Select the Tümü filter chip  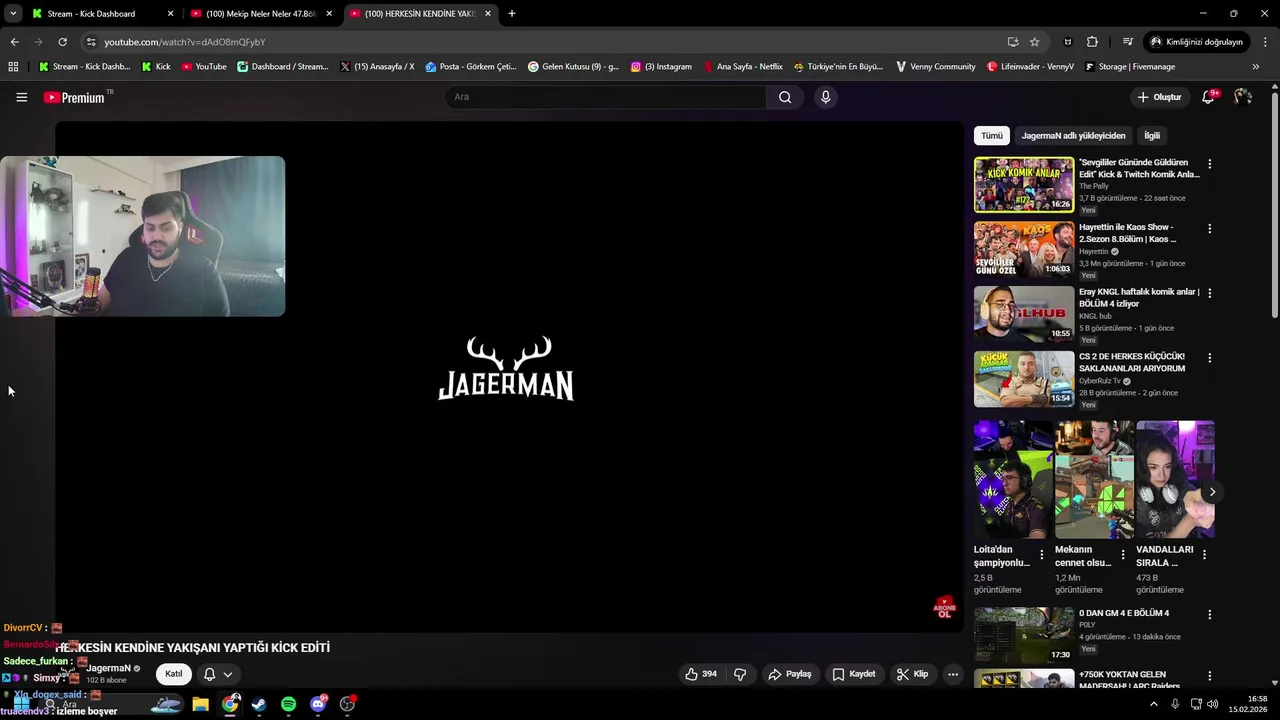pos(991,136)
